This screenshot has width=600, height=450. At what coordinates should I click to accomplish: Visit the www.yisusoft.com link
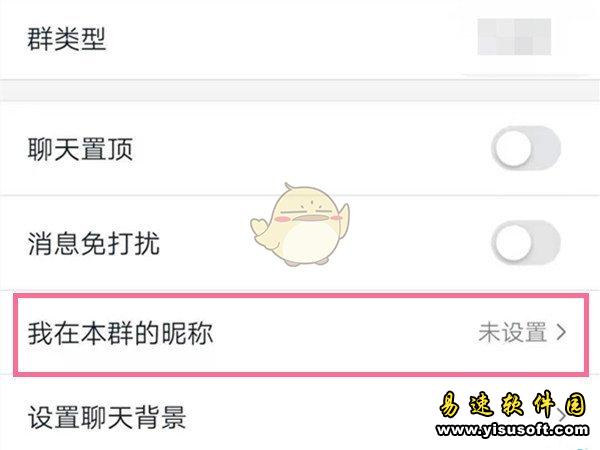(x=512, y=429)
